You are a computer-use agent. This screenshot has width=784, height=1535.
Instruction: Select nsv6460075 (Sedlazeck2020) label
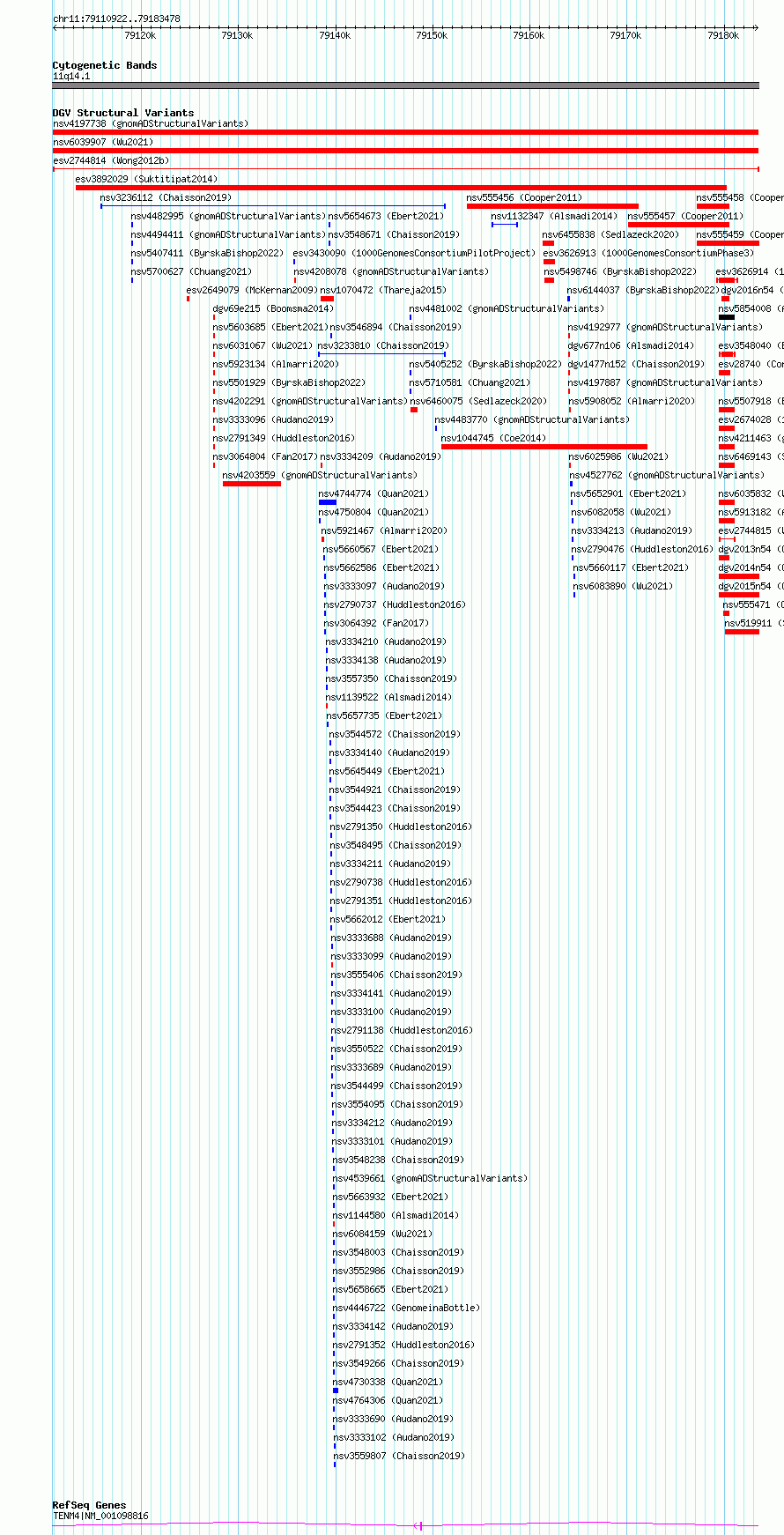478,401
